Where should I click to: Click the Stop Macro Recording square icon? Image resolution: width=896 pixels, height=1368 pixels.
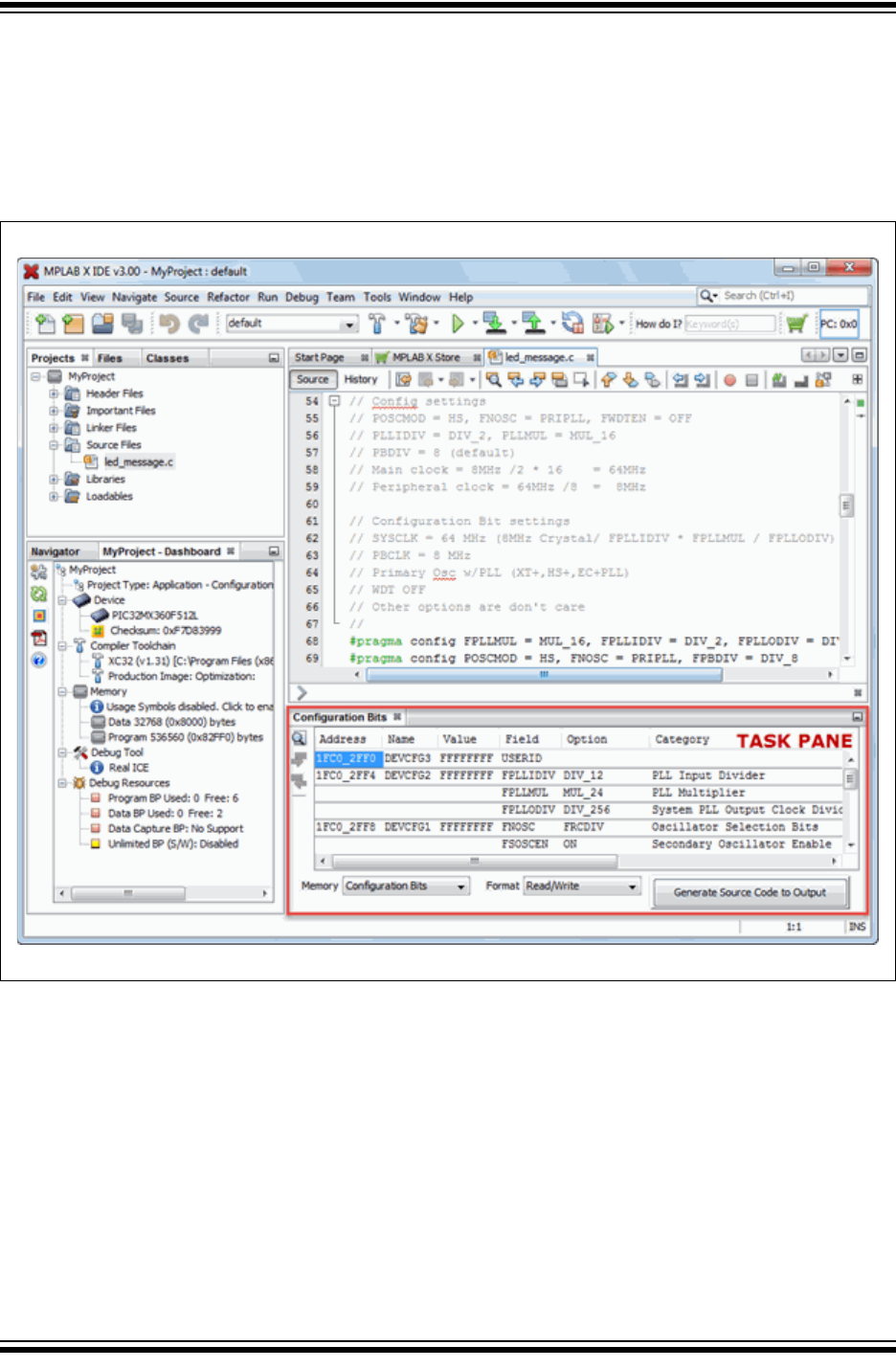coord(752,380)
